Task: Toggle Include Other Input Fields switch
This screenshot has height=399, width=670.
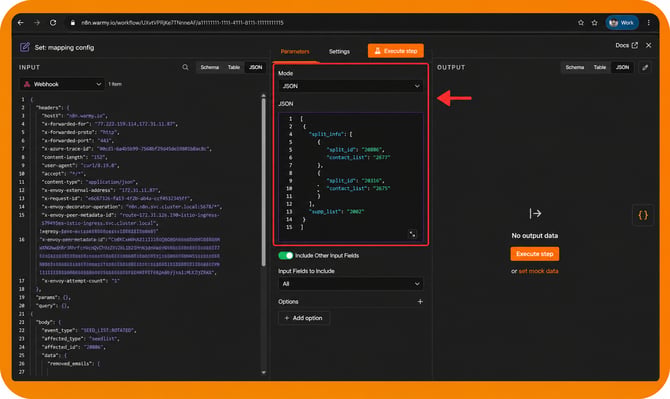Action: click(x=285, y=255)
